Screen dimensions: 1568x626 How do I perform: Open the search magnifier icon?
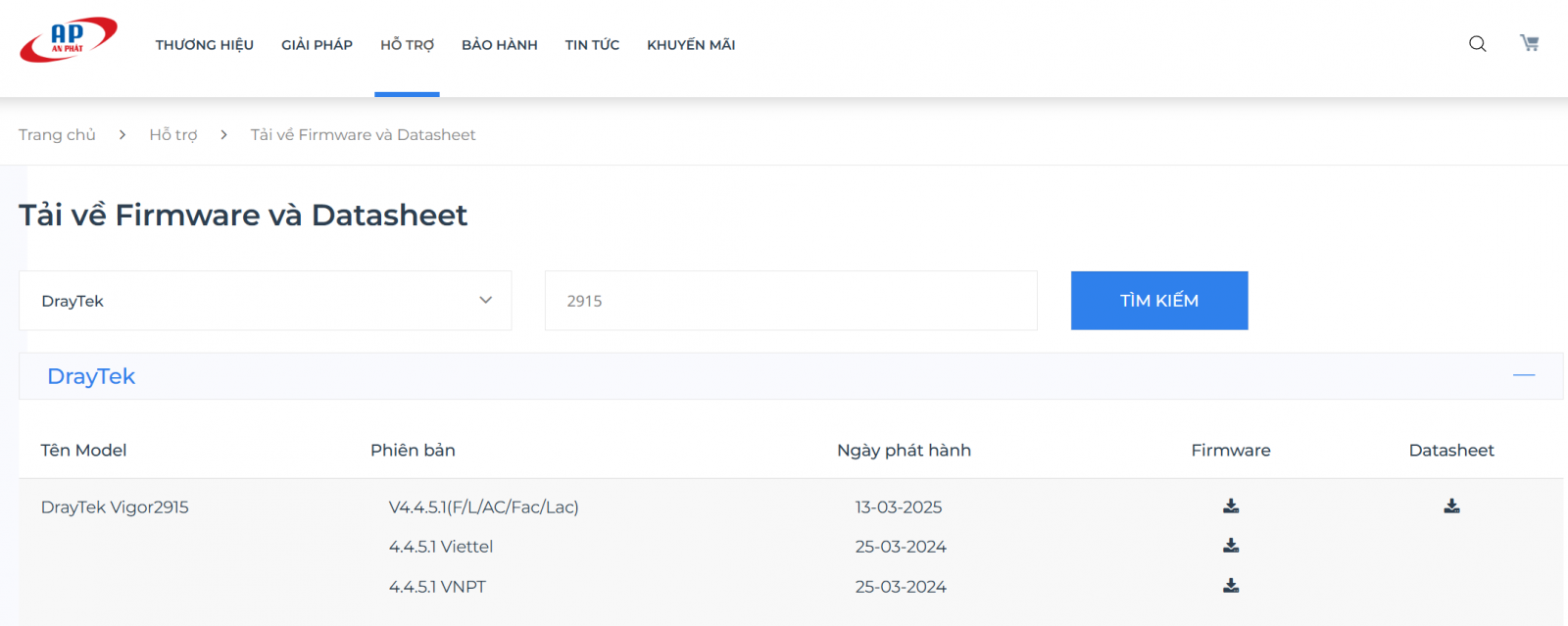point(1478,44)
